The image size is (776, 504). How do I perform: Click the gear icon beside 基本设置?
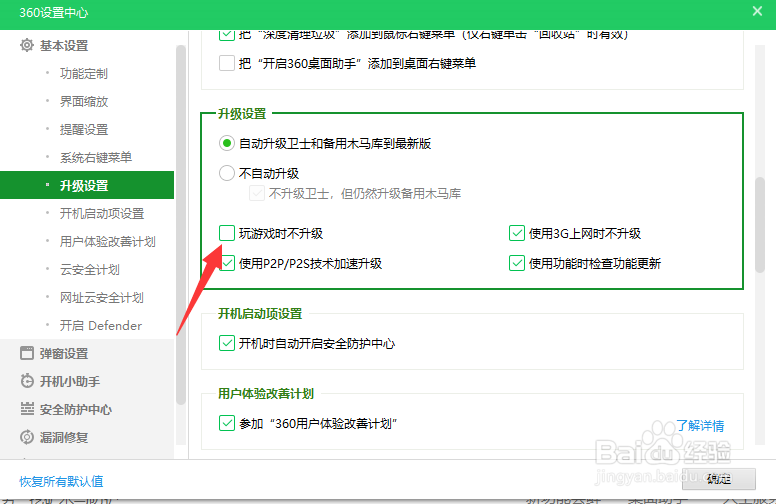tap(27, 46)
